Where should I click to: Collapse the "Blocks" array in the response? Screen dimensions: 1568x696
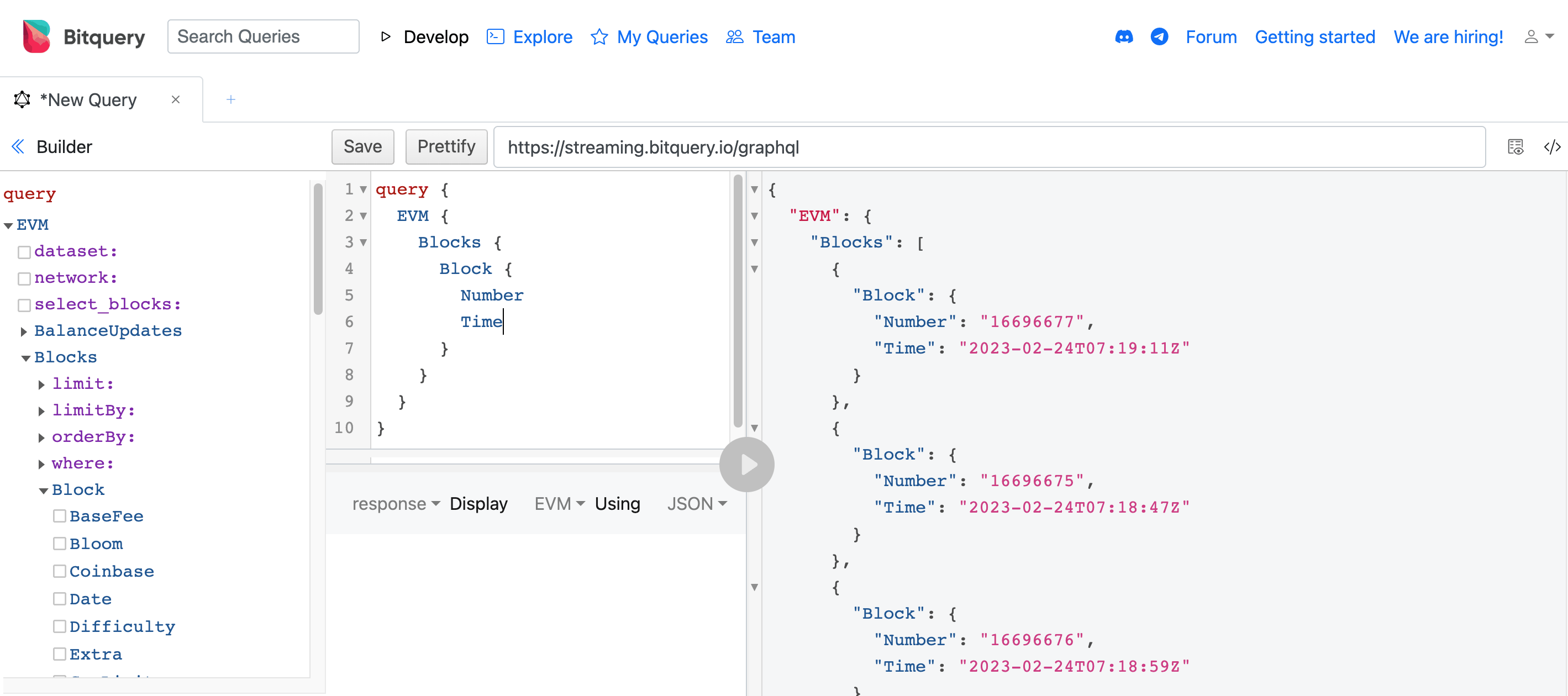click(x=754, y=242)
